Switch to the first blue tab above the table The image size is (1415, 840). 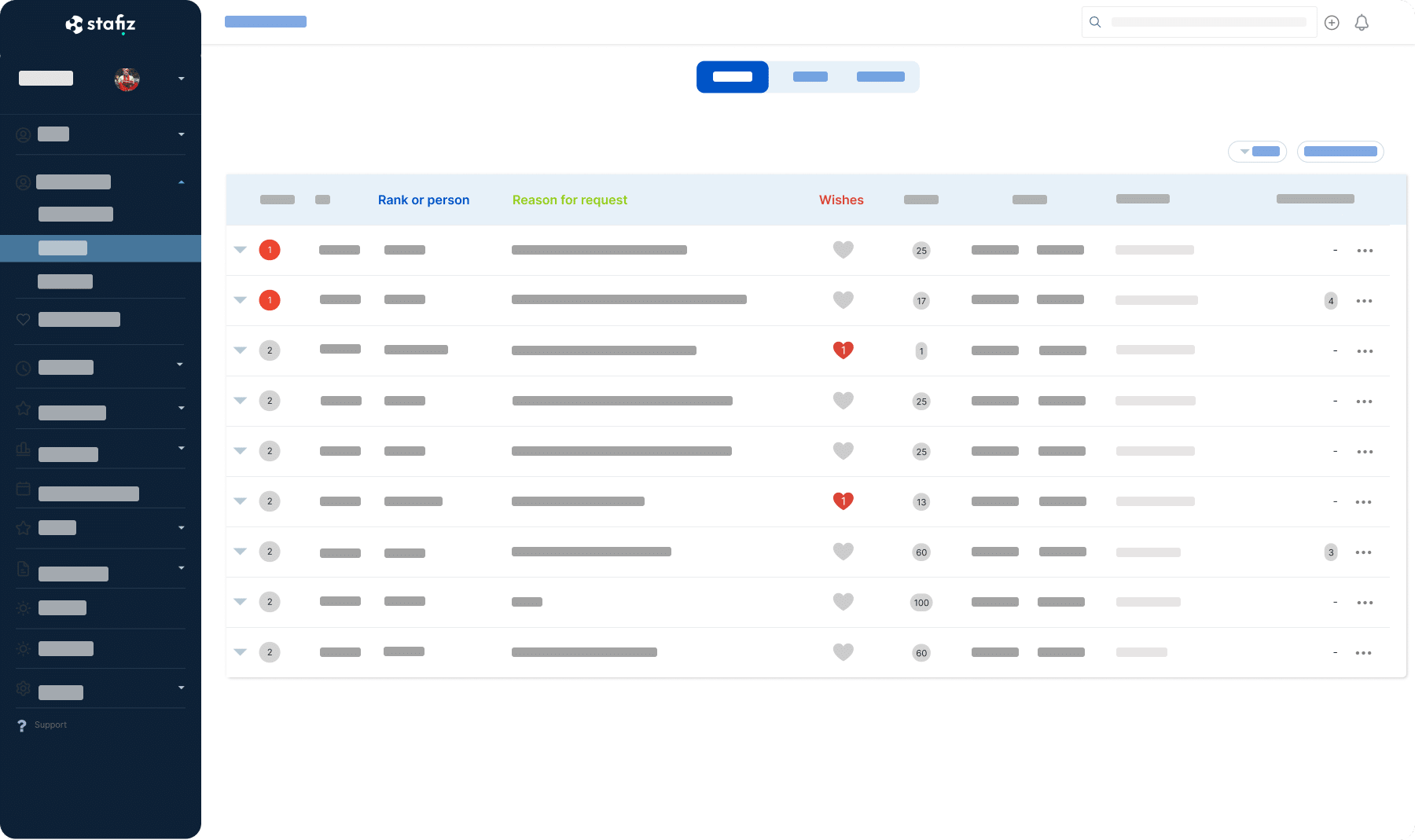(x=732, y=76)
